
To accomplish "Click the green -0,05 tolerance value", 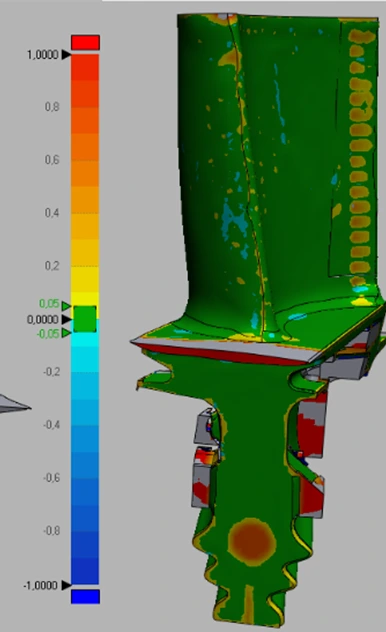I will (x=48, y=334).
